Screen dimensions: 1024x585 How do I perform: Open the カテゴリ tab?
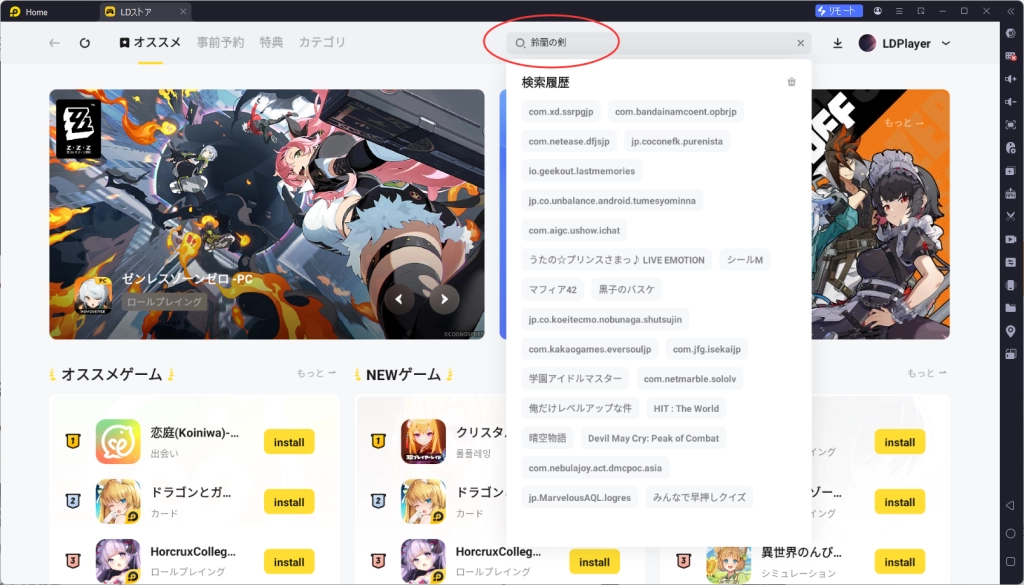322,43
